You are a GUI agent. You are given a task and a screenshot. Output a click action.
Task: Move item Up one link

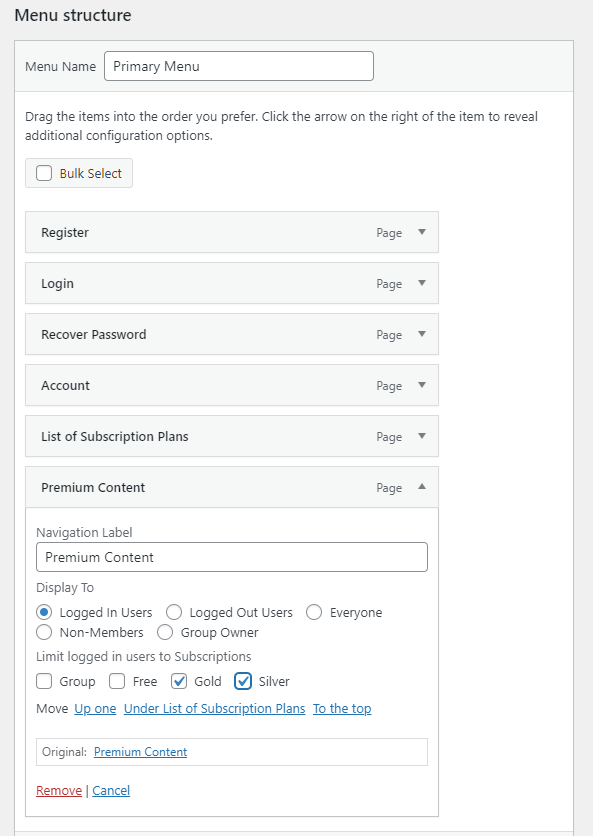click(95, 709)
